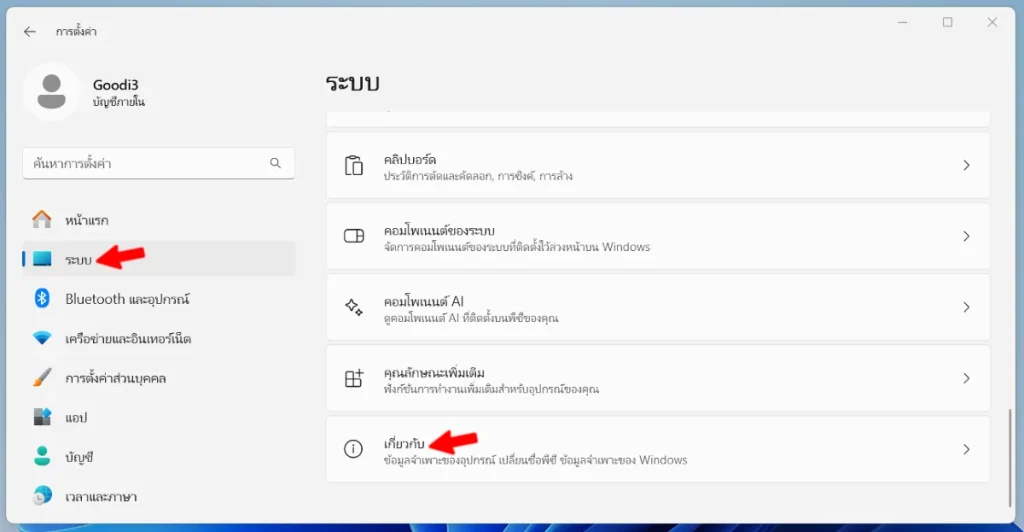Viewport: 1024px width, 532px height.
Task: Click the AI sparkle icon in คอมโพเนนต์ AI row
Action: point(353,308)
